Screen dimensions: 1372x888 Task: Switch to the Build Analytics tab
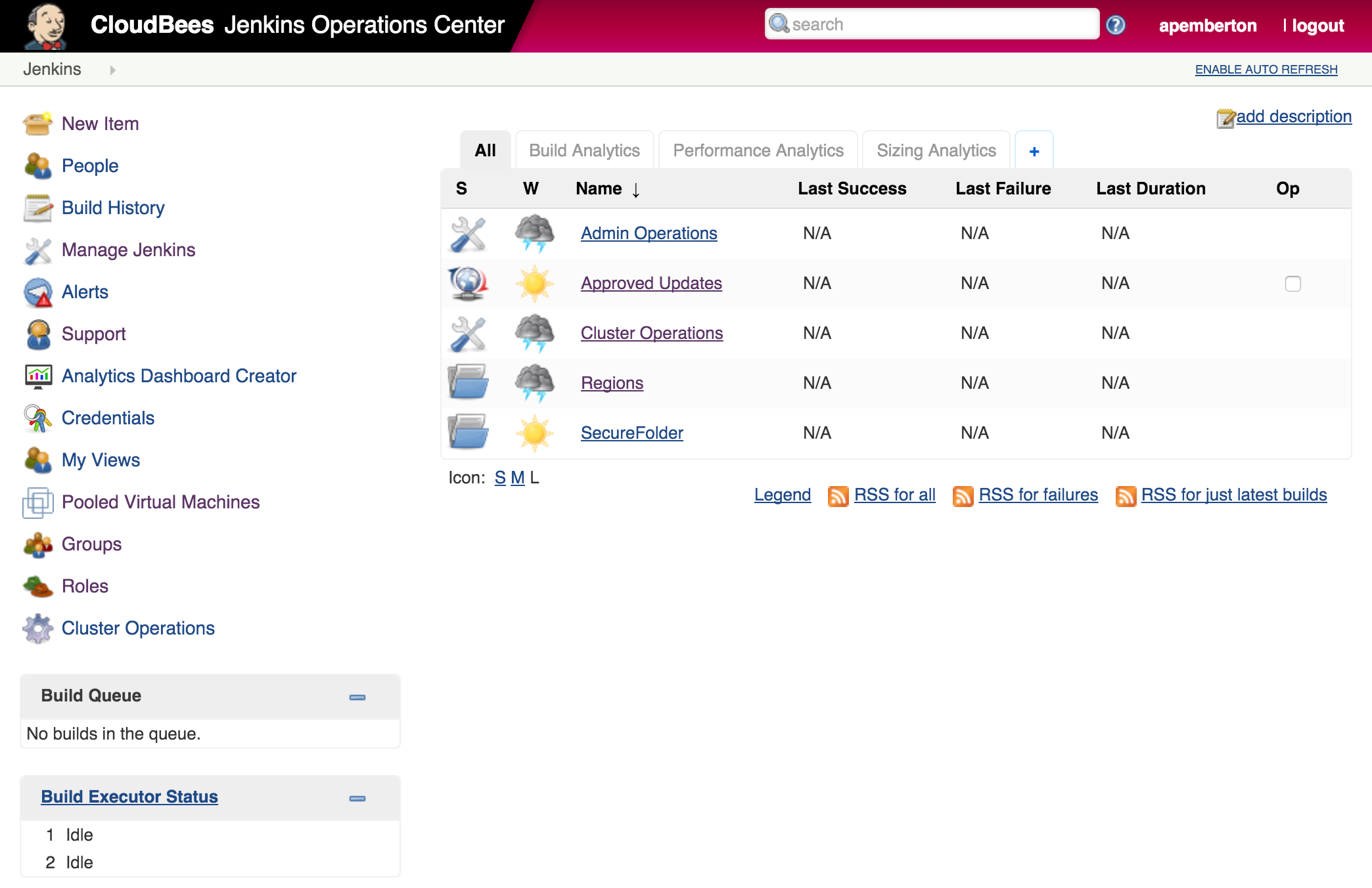coord(584,150)
